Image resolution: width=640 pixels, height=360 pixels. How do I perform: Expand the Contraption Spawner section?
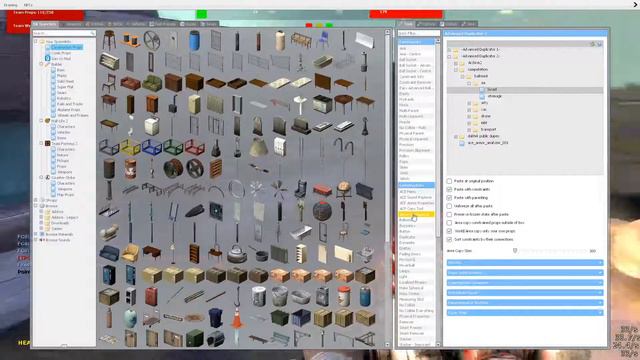click(525, 282)
